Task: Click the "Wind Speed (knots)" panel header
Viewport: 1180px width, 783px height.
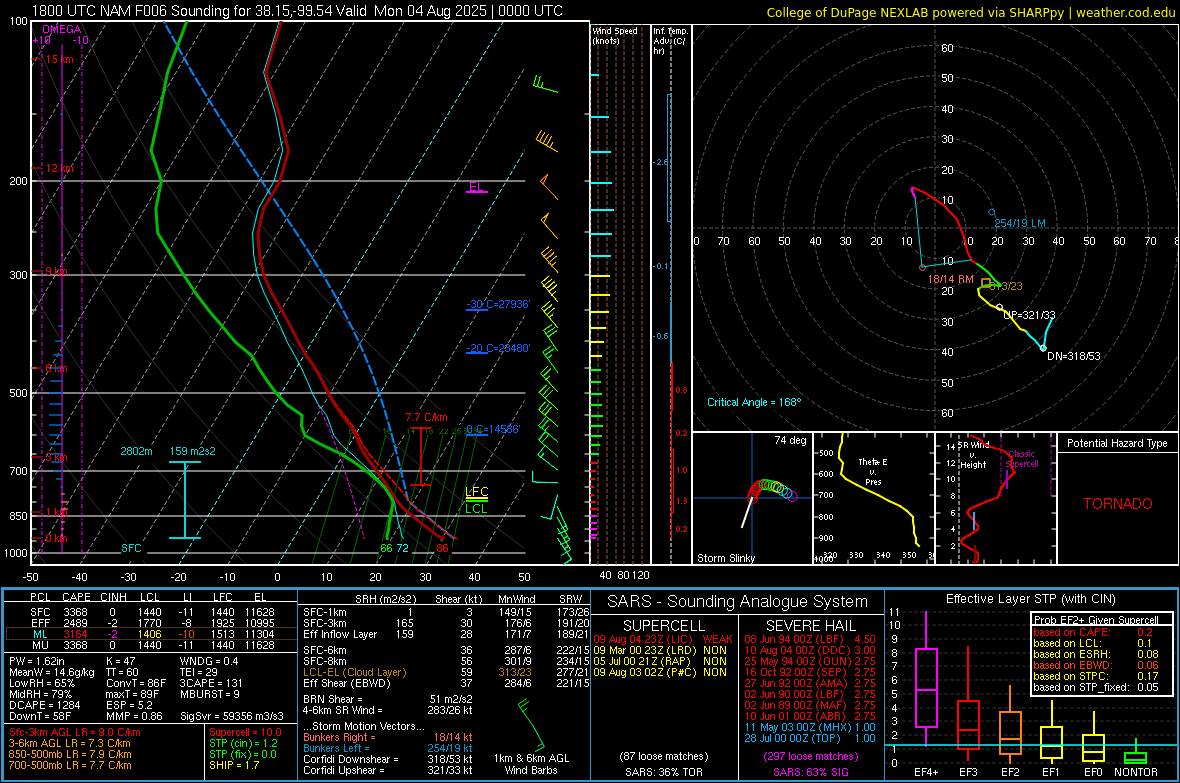Action: (615, 35)
